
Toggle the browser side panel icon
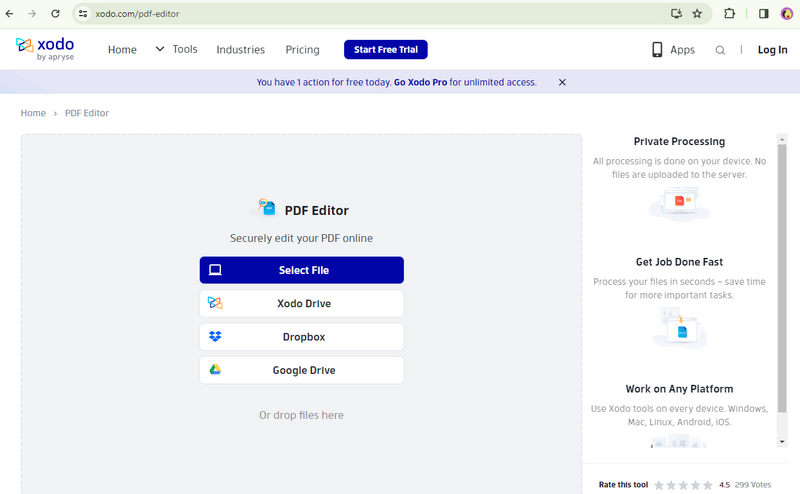point(763,14)
